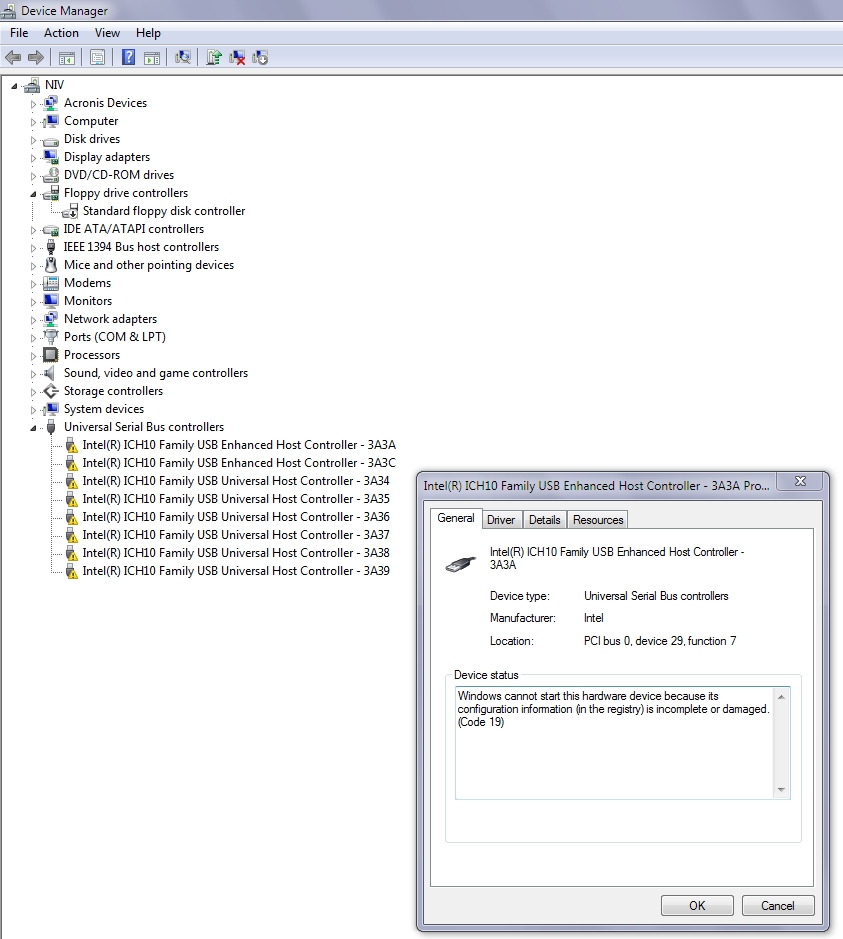Viewport: 843px width, 939px height.
Task: Expand the Network adapters category
Action: (x=34, y=320)
